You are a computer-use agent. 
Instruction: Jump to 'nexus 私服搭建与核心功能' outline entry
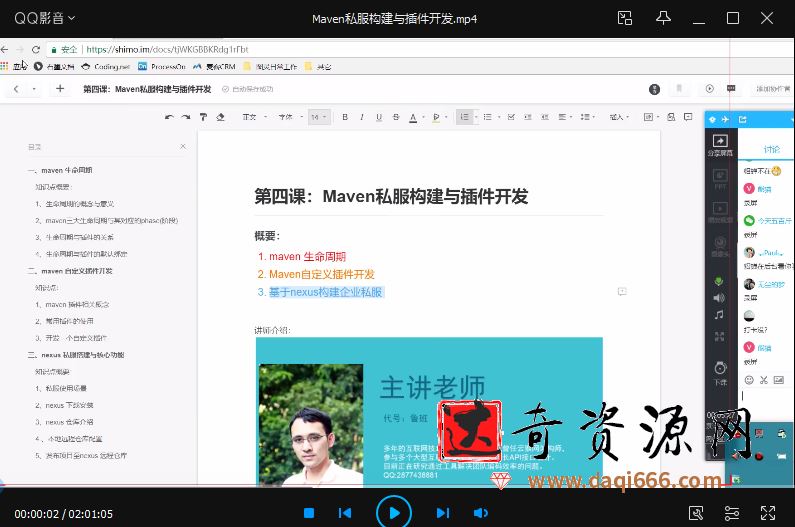tap(83, 355)
